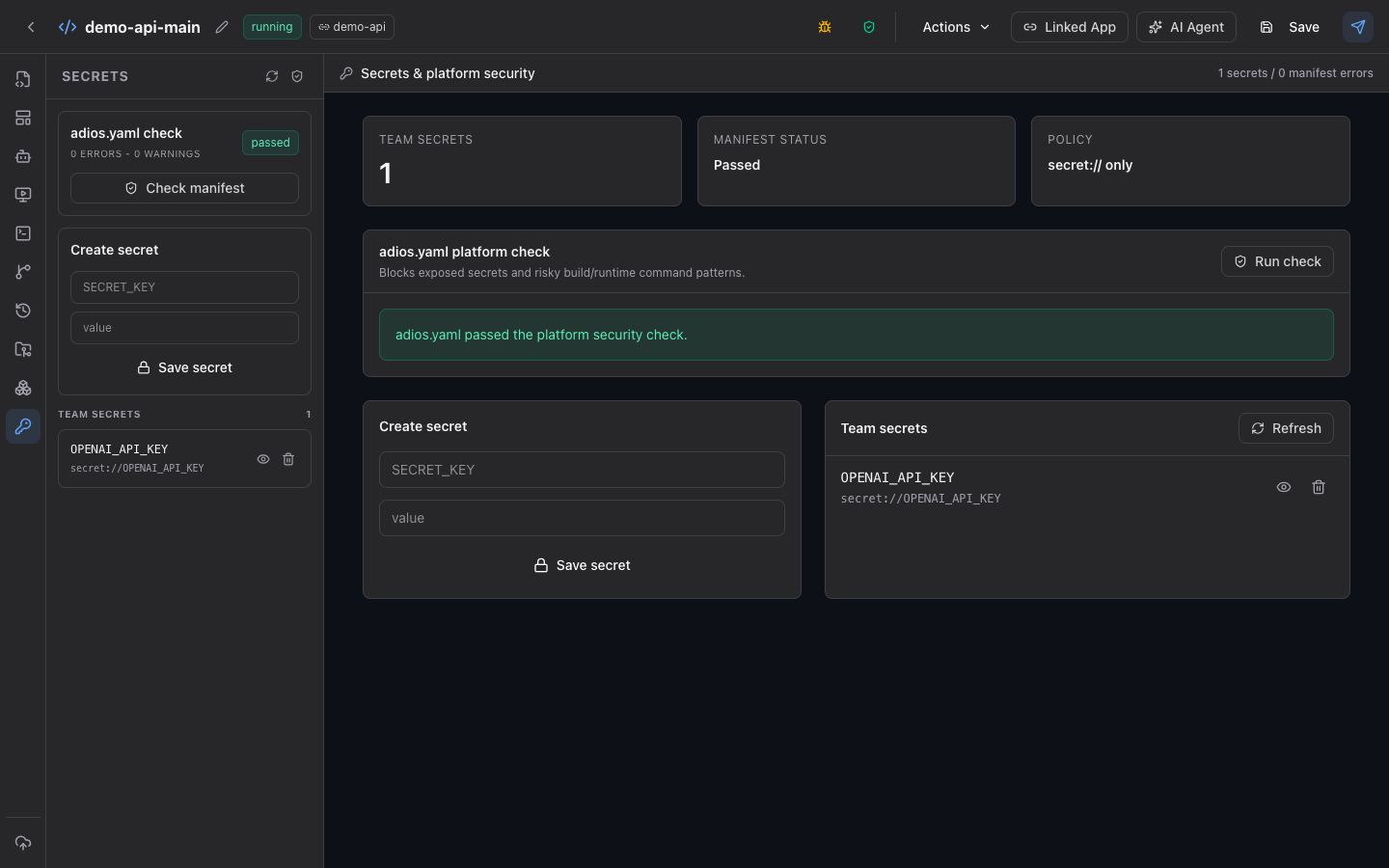Click the cloud upload icon at sidebar bottom

tap(23, 843)
